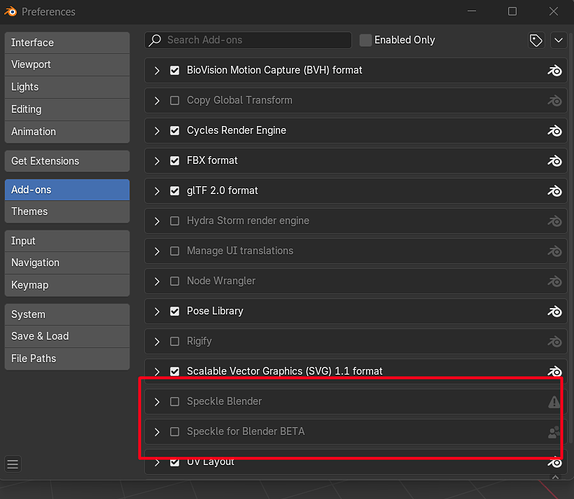This screenshot has width=574, height=499.
Task: Open the Keymap preferences section
Action: 67,285
